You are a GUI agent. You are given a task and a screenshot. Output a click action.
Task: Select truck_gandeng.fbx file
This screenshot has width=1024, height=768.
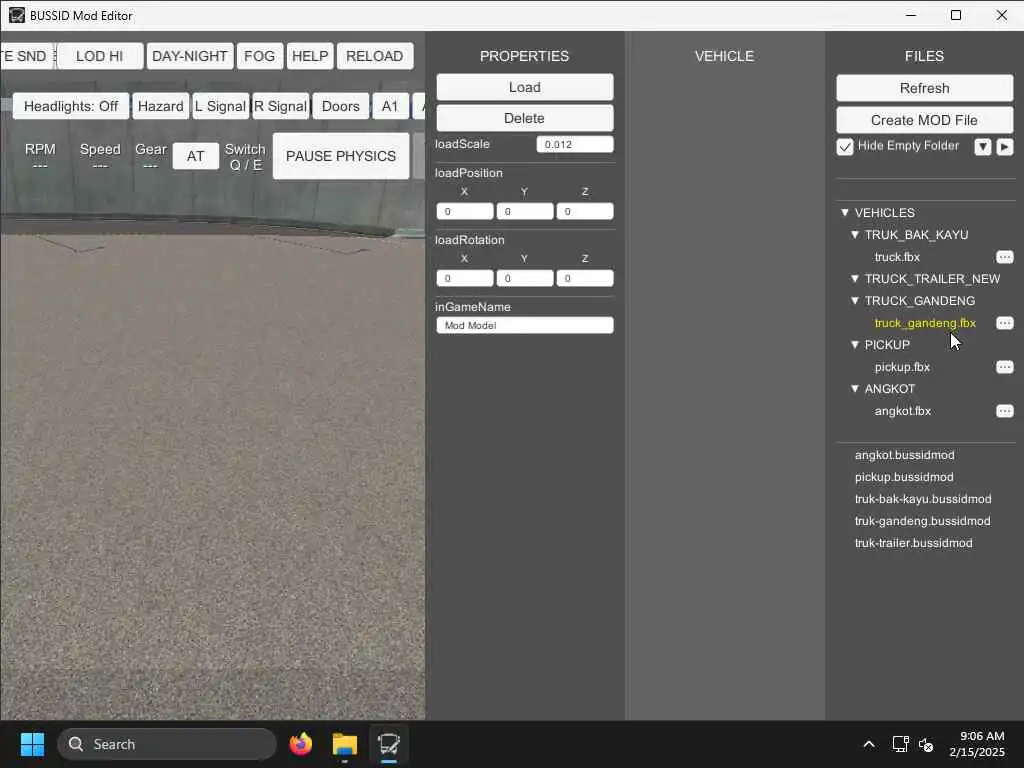click(925, 323)
